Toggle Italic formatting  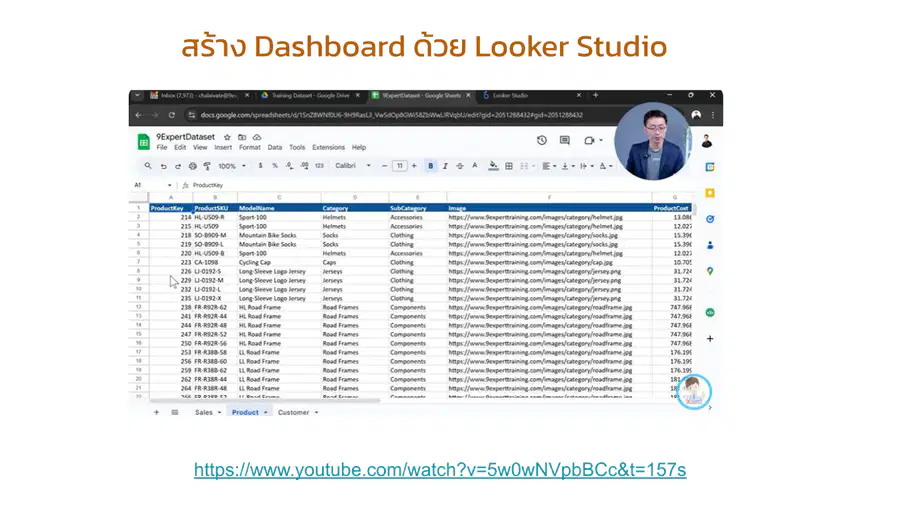pos(445,166)
